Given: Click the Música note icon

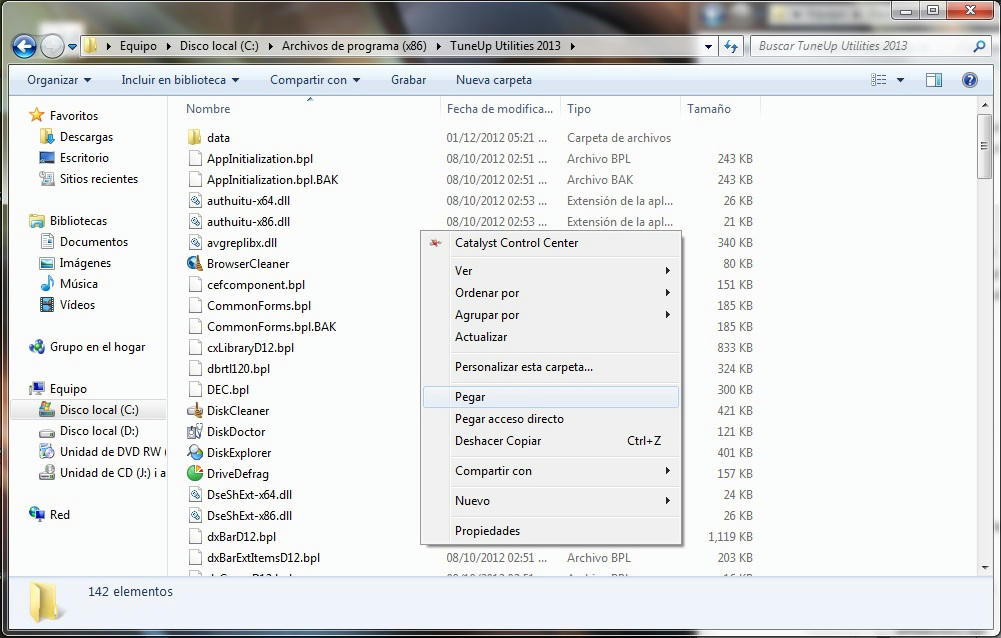Looking at the screenshot, I should point(47,283).
